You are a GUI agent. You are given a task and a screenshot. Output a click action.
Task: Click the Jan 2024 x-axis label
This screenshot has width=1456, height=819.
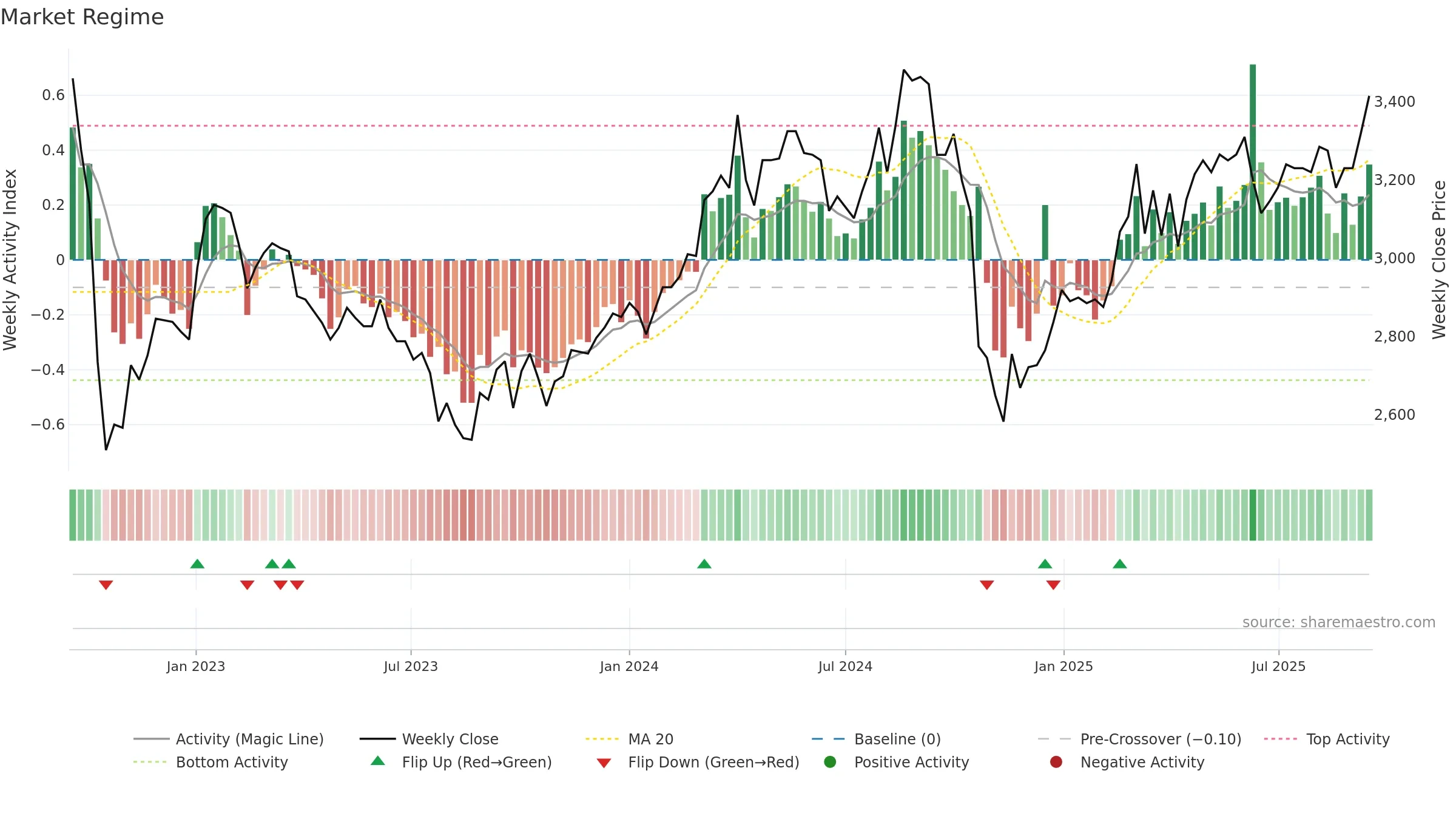coord(629,666)
